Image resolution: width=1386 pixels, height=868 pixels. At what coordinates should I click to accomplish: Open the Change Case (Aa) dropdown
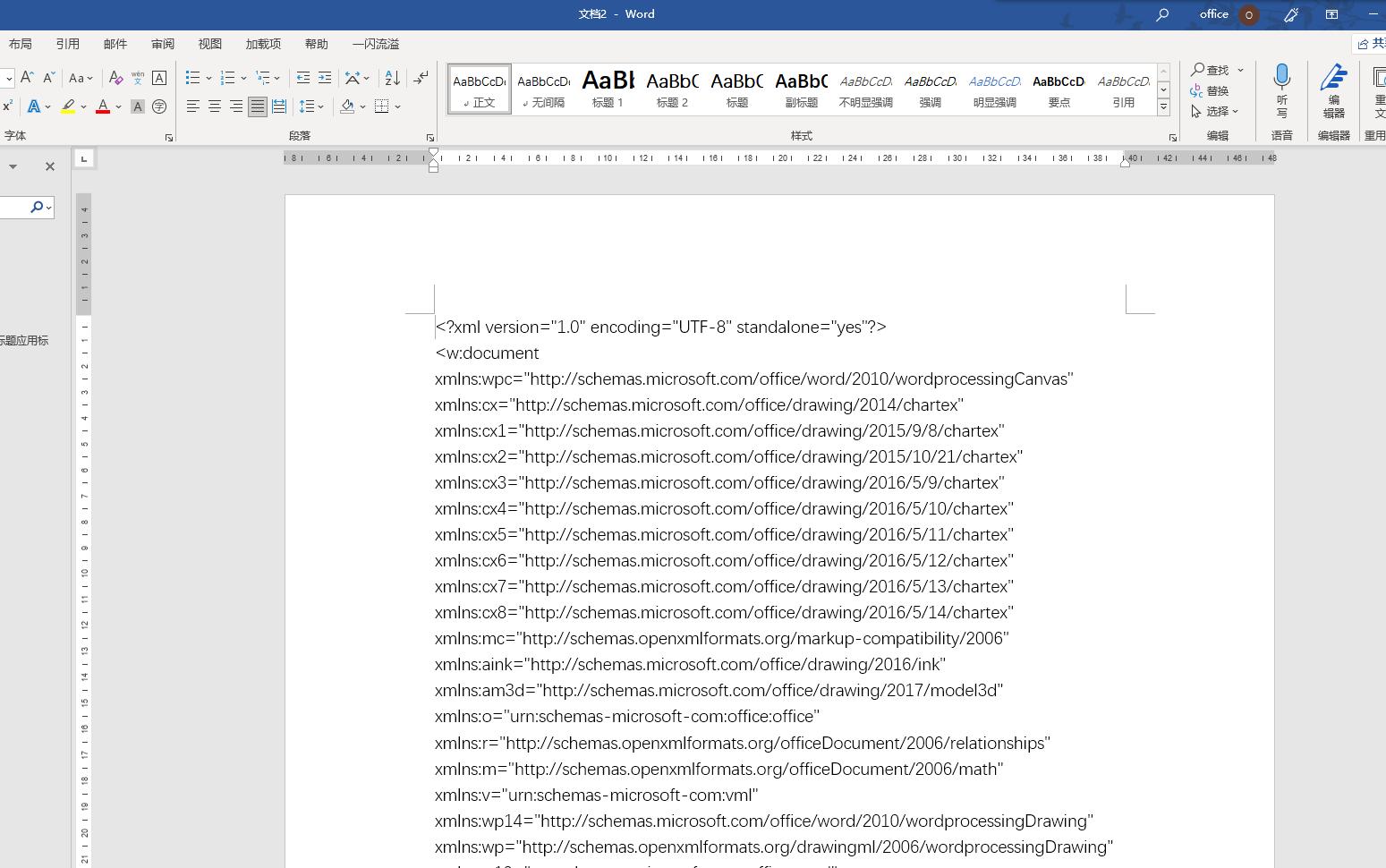[x=81, y=78]
